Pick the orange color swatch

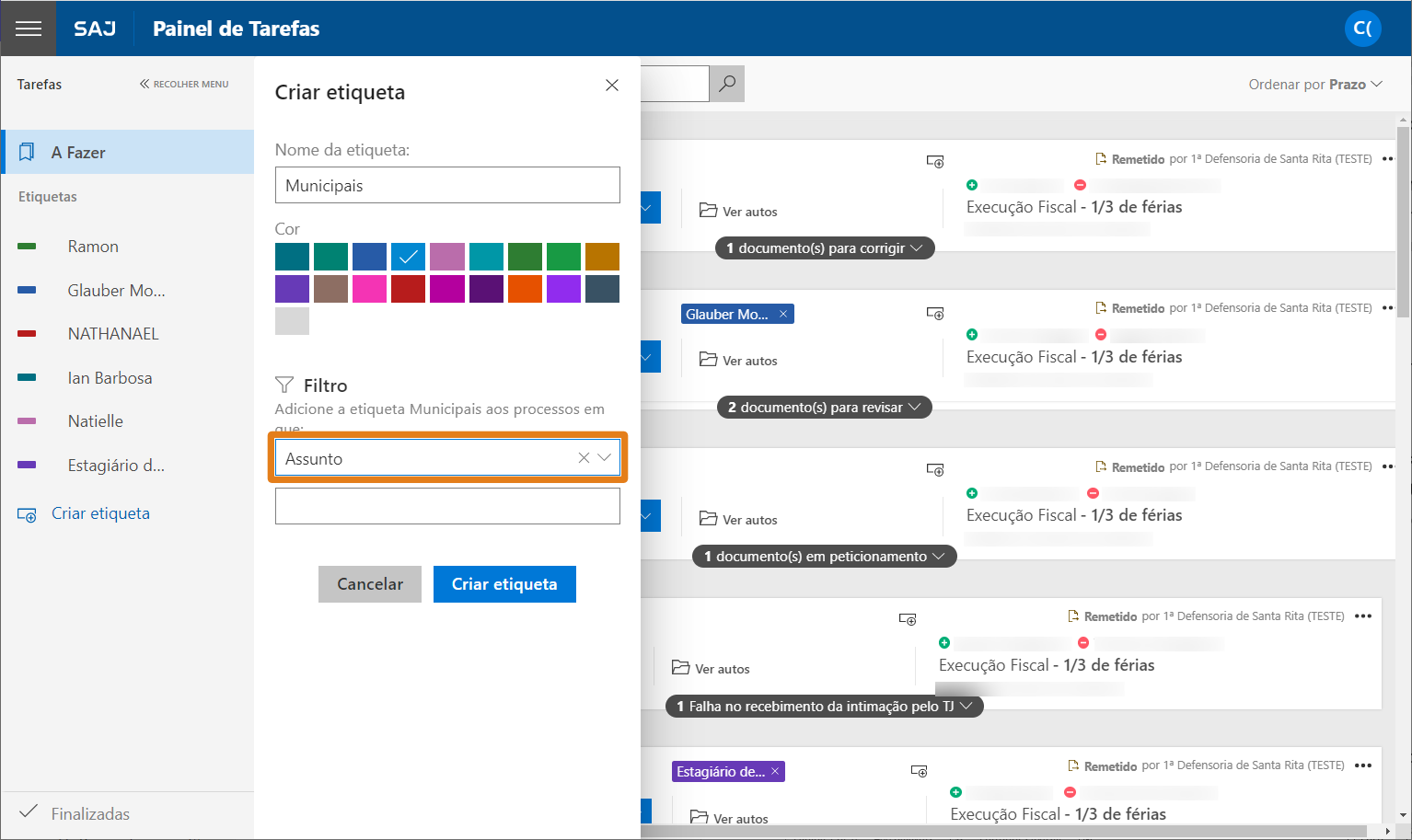[525, 289]
